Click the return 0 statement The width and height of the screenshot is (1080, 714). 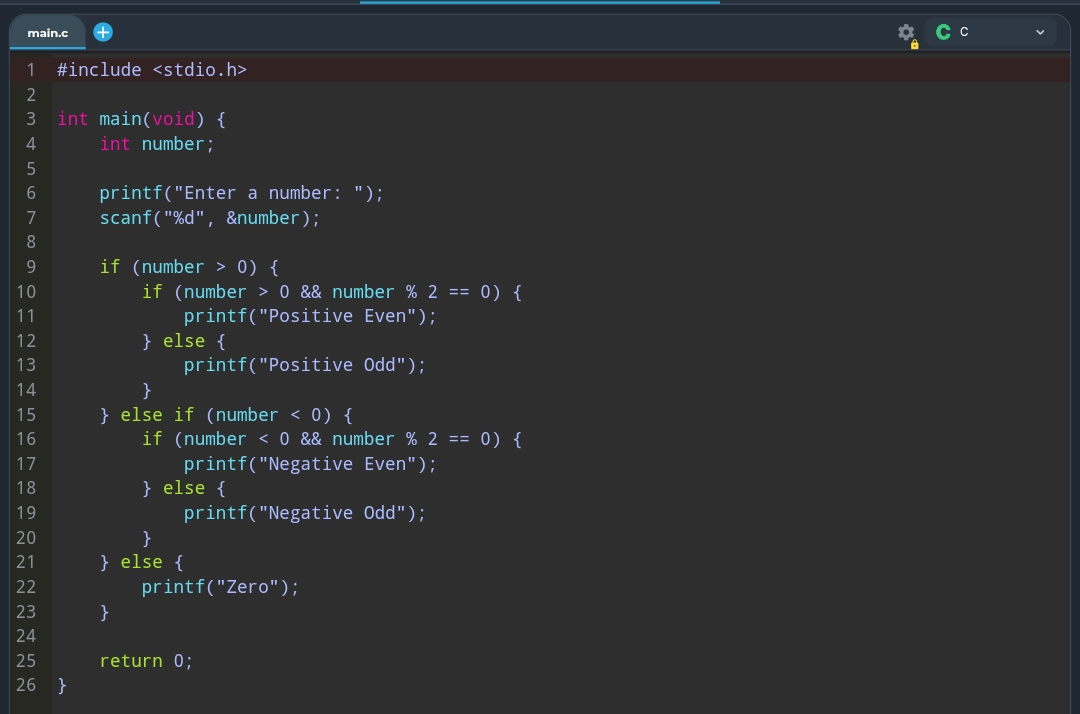click(146, 661)
